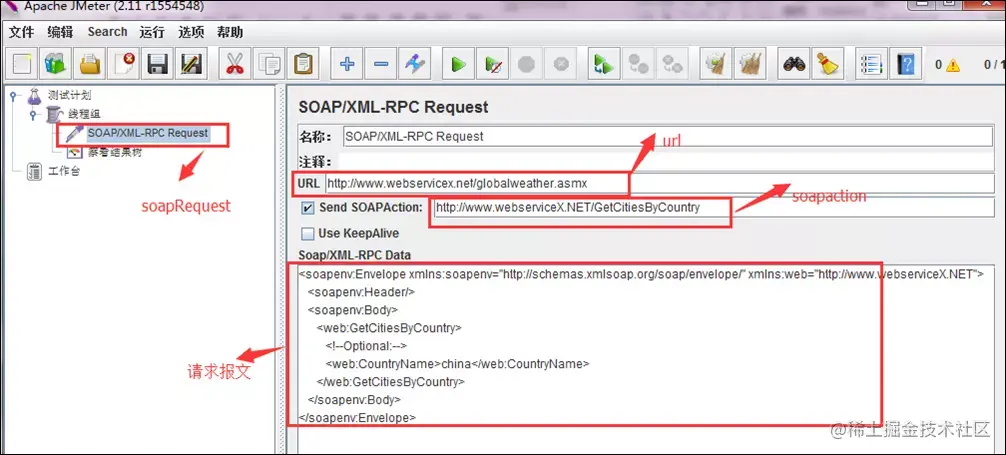The image size is (1006, 455).
Task: Click the Copy toolbar icon
Action: pyautogui.click(x=269, y=64)
